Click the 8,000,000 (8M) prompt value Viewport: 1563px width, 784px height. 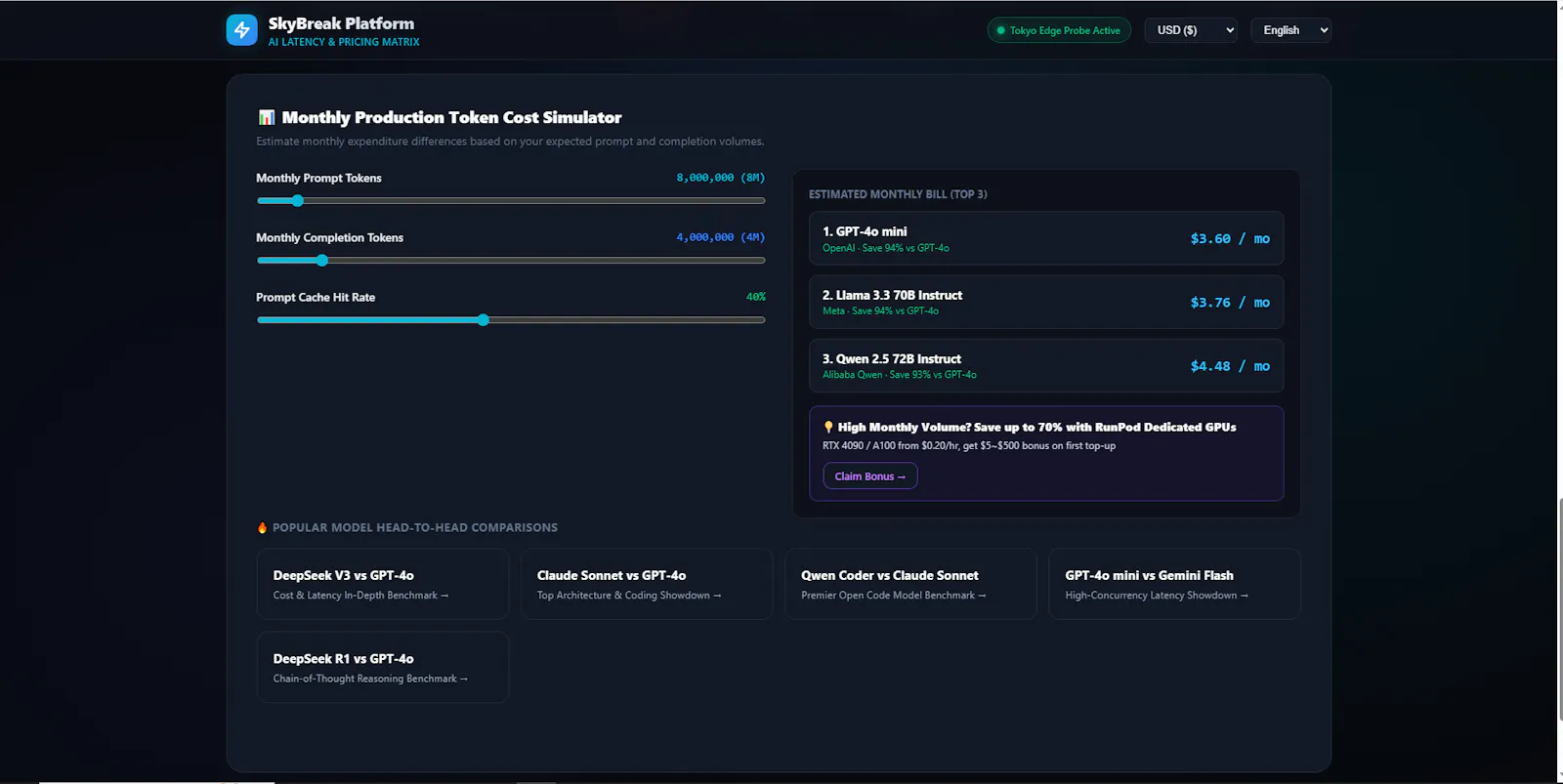pyautogui.click(x=720, y=178)
